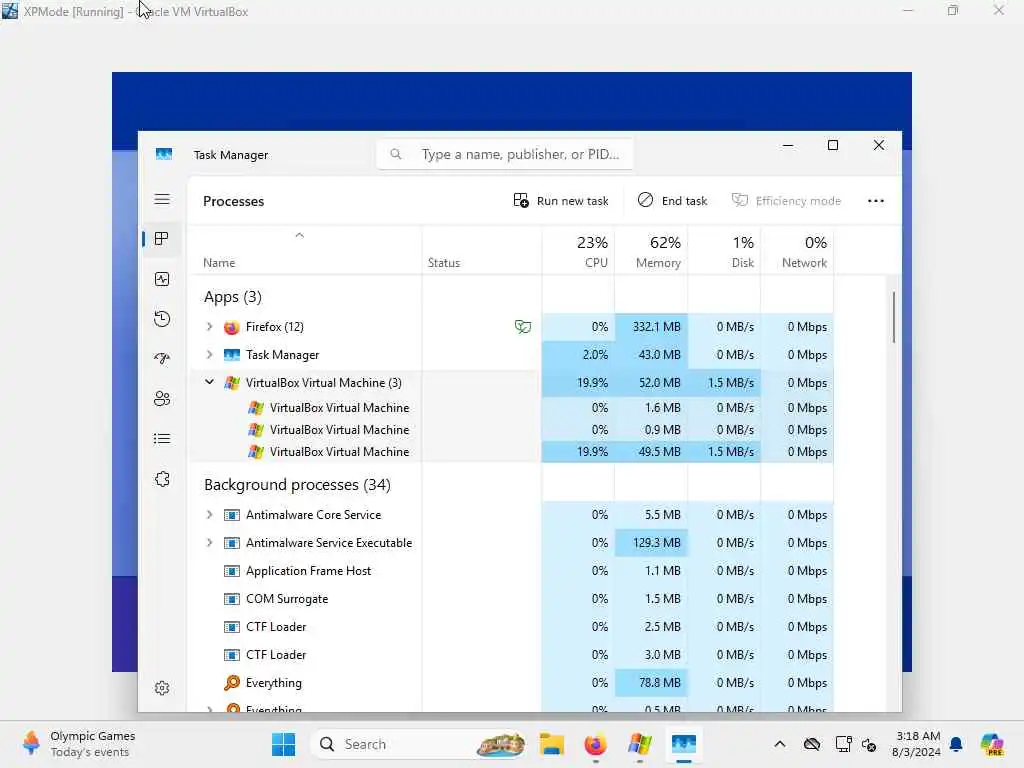Viewport: 1024px width, 768px height.
Task: Expand Antimalware Core Service group
Action: tap(209, 515)
